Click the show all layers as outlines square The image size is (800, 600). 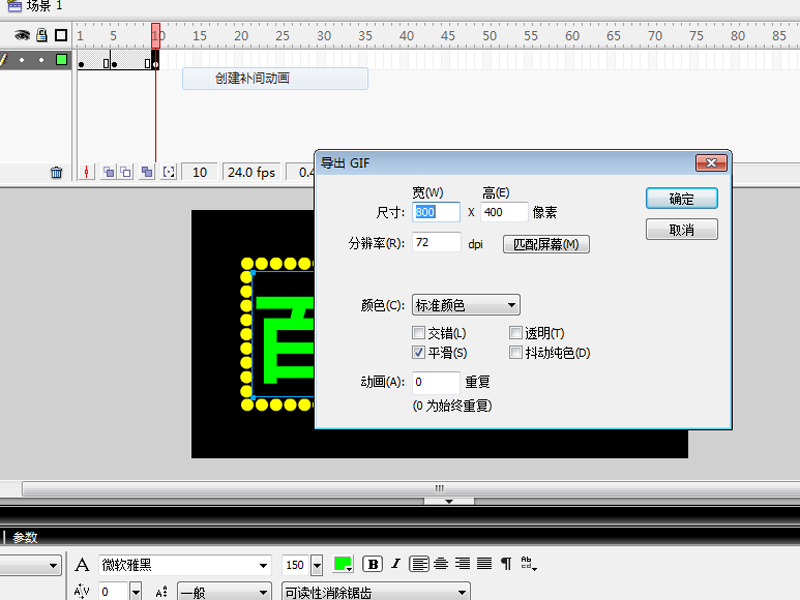(61, 35)
